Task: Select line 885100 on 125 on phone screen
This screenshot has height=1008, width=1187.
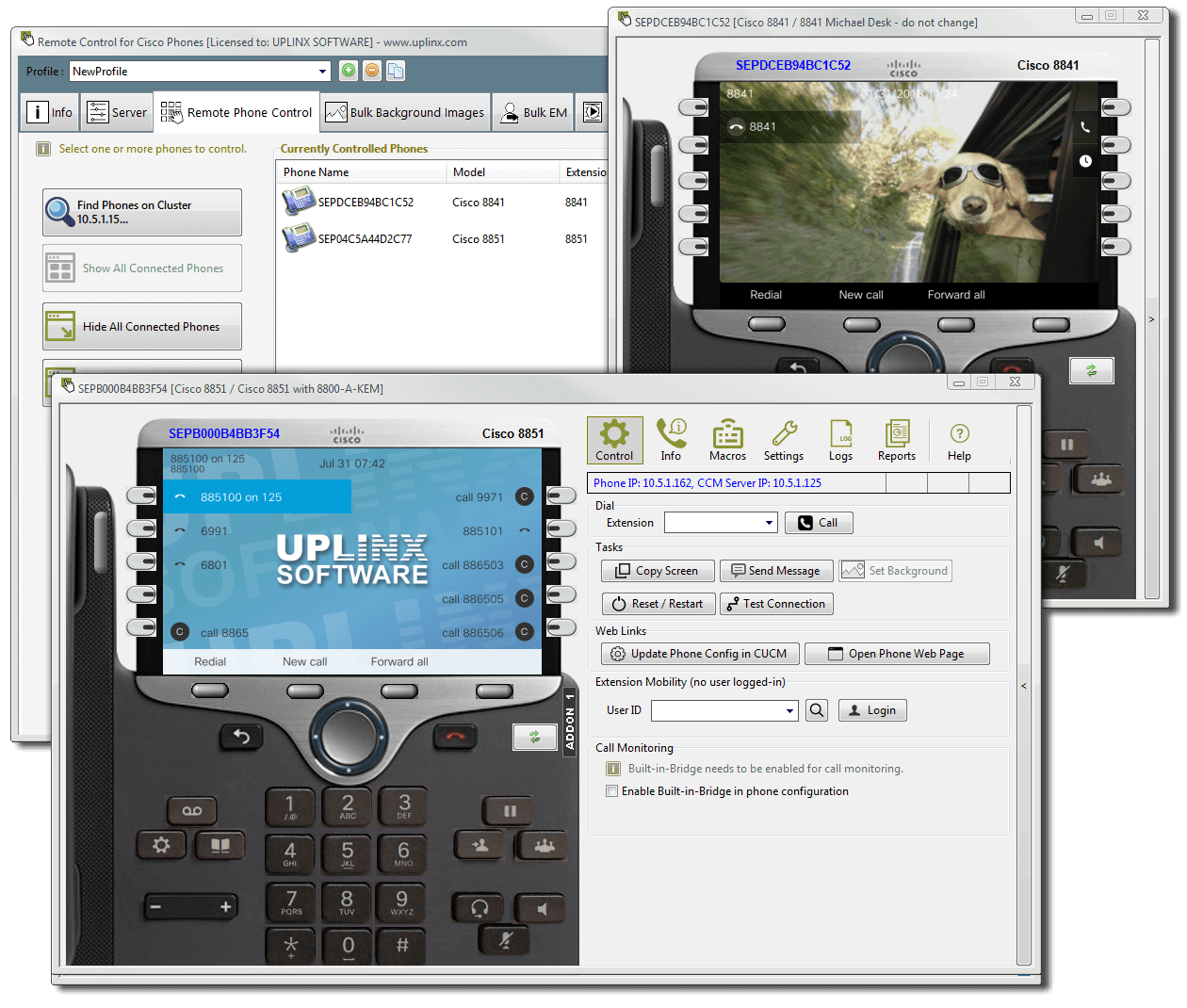Action: (257, 497)
